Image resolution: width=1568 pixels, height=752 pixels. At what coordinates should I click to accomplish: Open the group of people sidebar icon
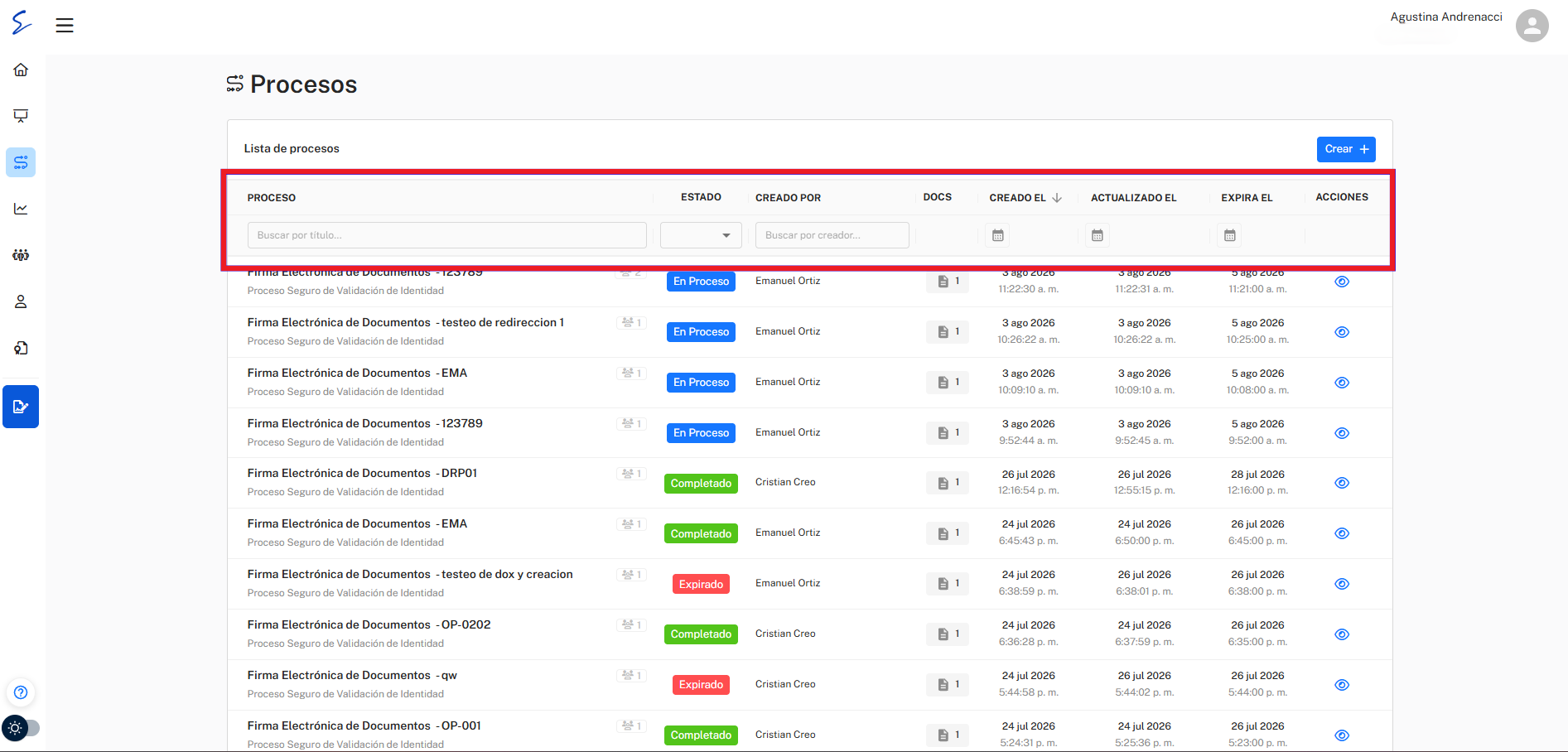click(21, 255)
